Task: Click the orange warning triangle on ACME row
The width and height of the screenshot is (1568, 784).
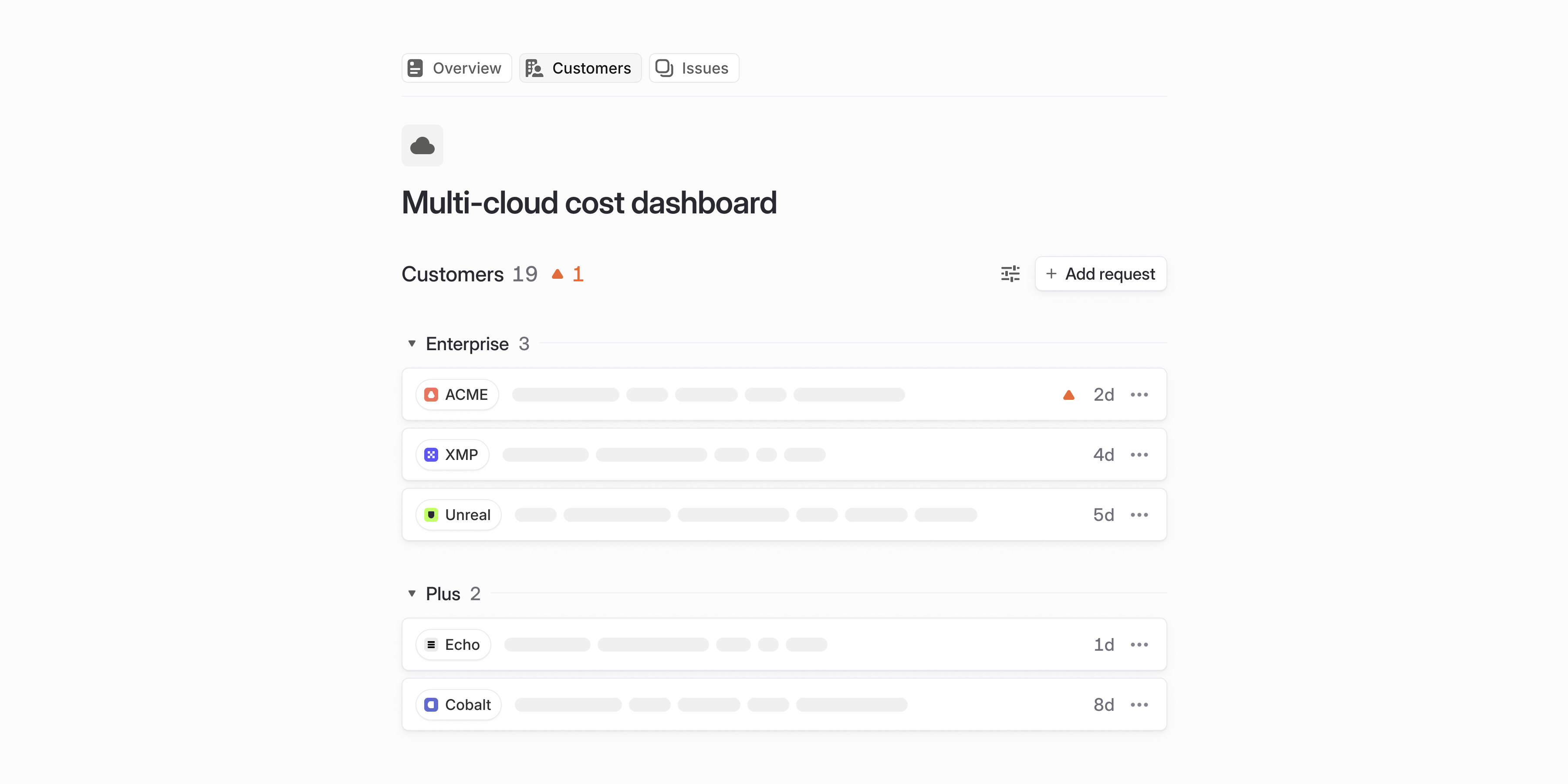Action: [1068, 395]
